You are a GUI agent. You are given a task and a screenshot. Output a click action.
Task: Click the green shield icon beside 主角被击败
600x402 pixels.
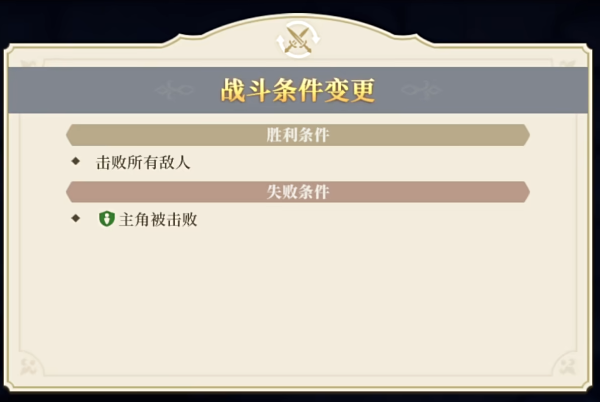click(106, 219)
